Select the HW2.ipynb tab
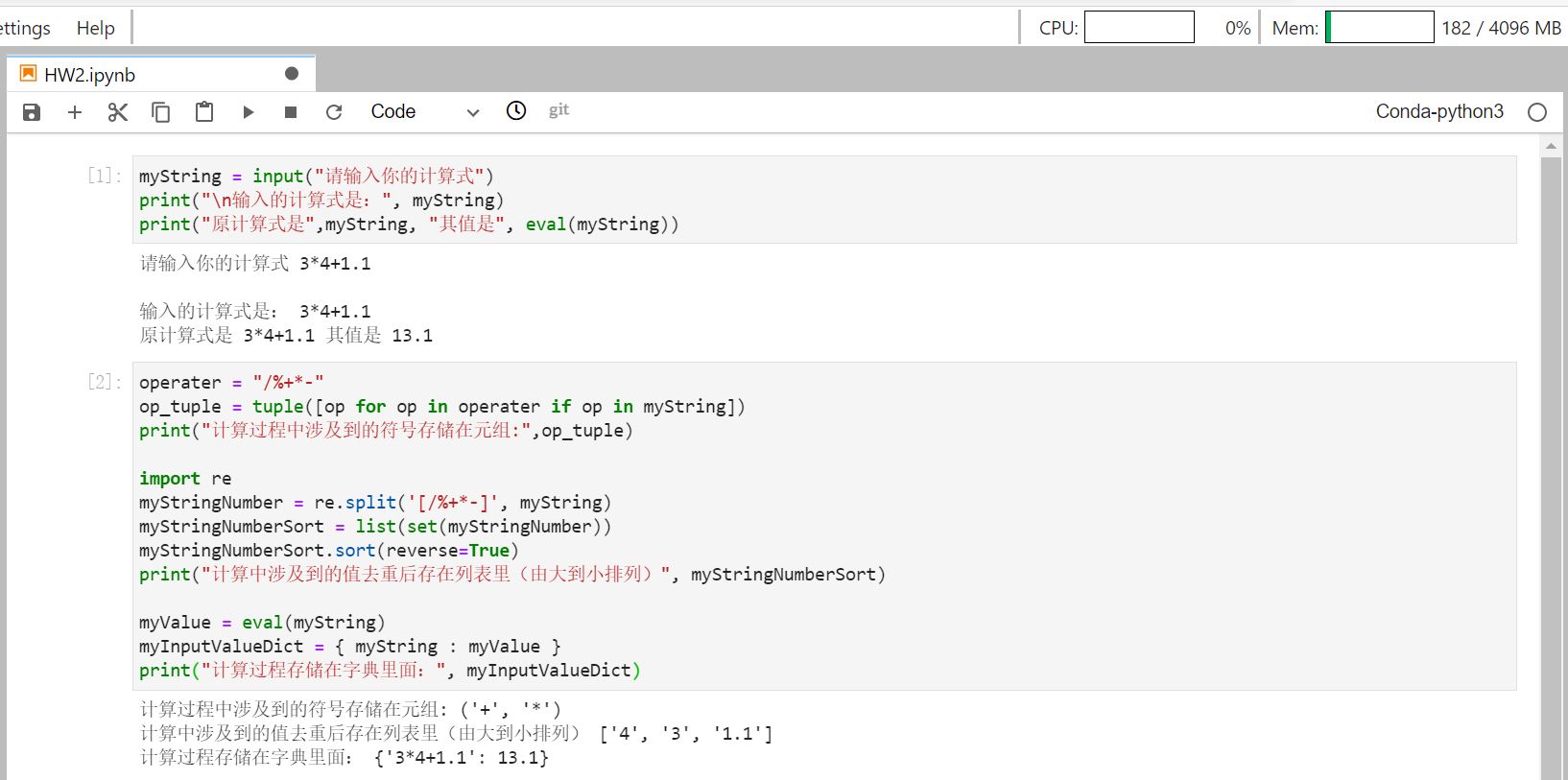 [161, 74]
